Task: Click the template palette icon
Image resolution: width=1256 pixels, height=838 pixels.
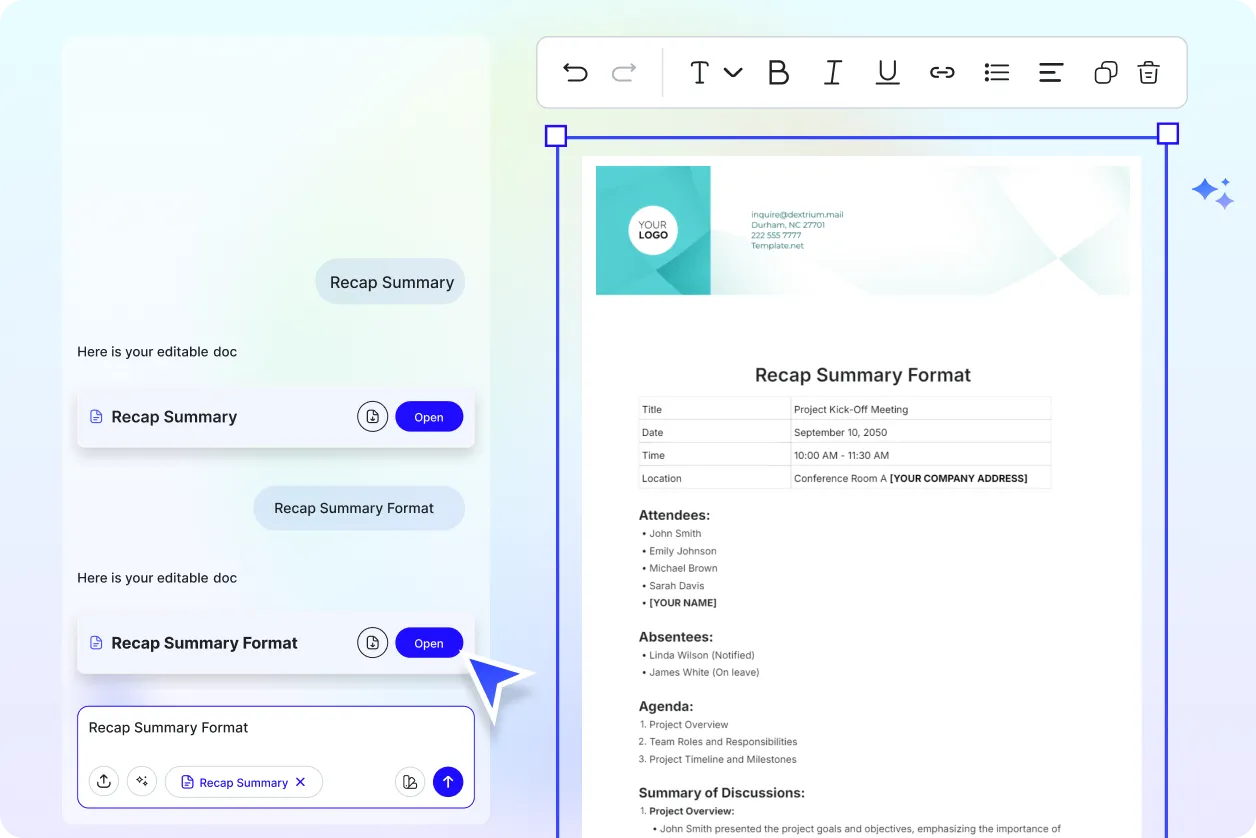Action: (x=410, y=781)
